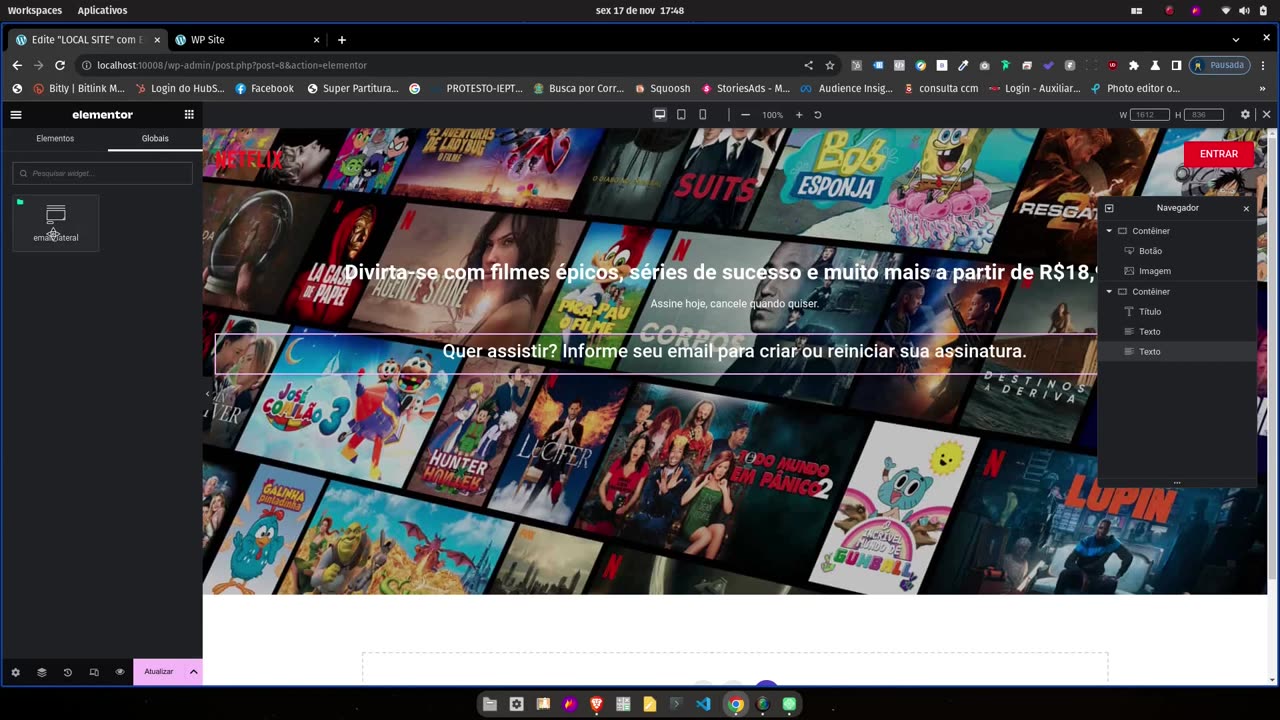Select the highlighted Texto item in Navigator

(x=1176, y=352)
